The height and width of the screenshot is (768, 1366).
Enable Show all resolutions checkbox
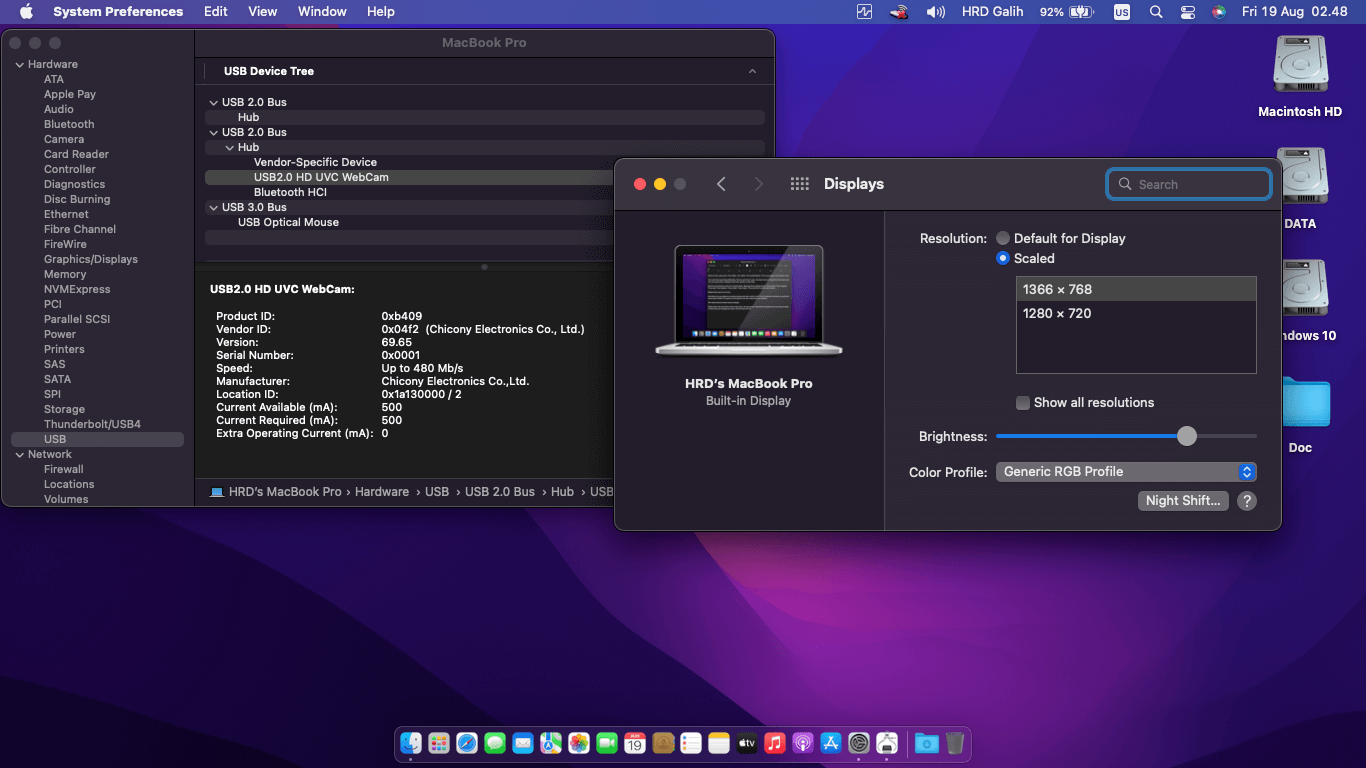coord(1023,403)
